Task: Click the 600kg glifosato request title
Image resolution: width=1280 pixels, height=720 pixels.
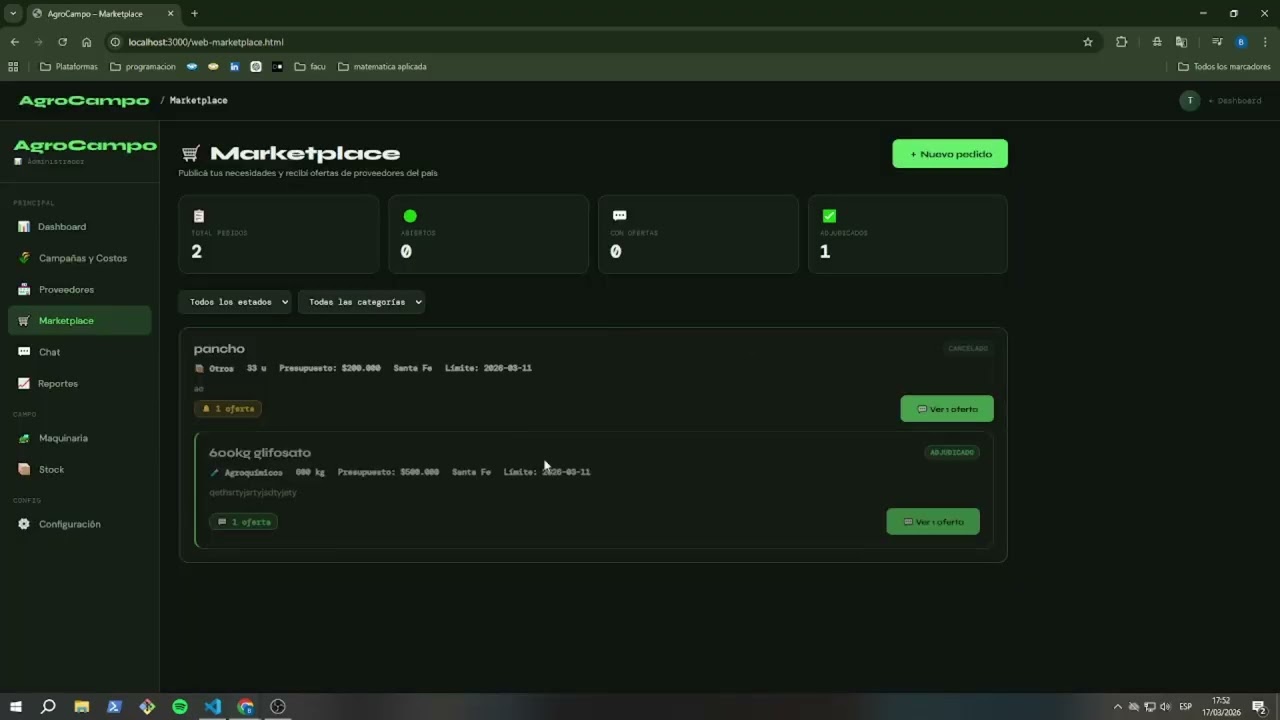Action: 260,453
